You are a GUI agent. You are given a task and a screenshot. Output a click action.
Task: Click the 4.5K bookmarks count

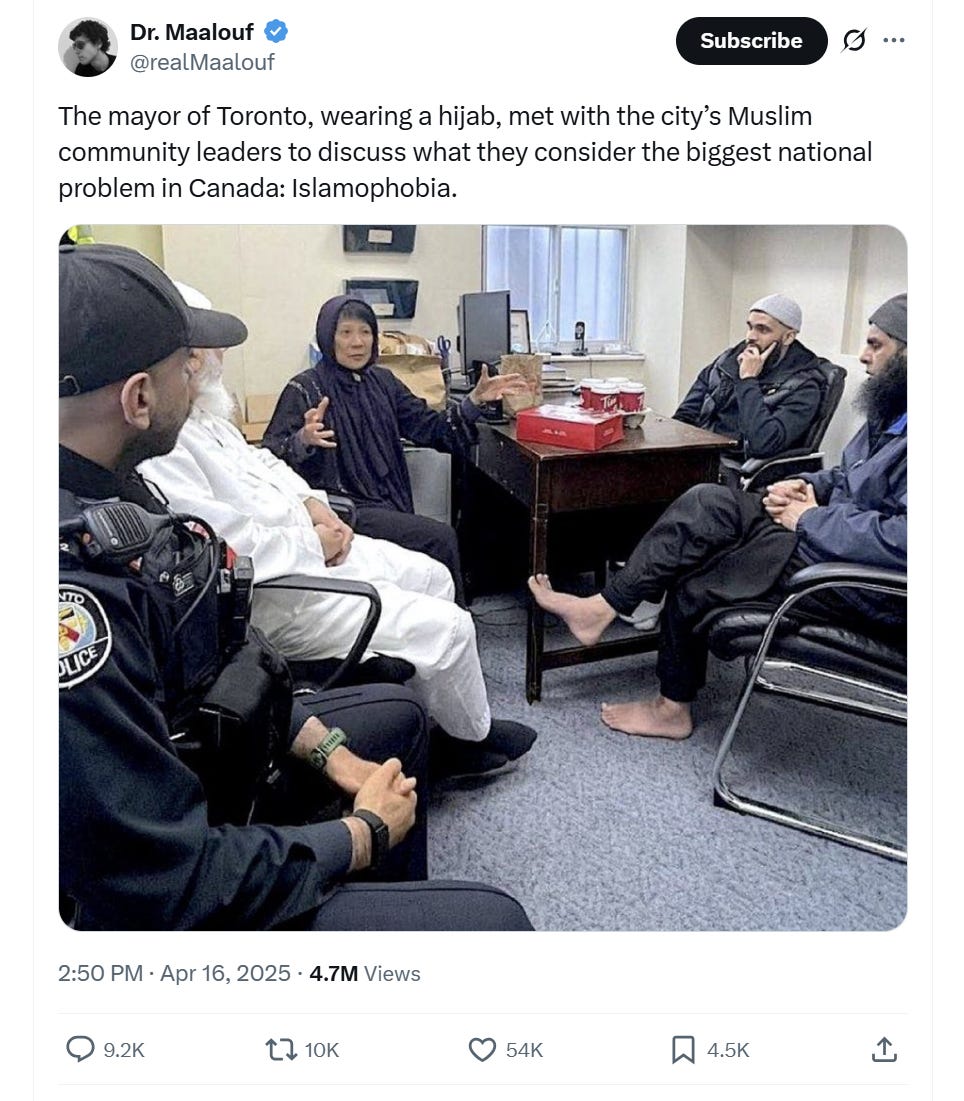click(728, 1050)
